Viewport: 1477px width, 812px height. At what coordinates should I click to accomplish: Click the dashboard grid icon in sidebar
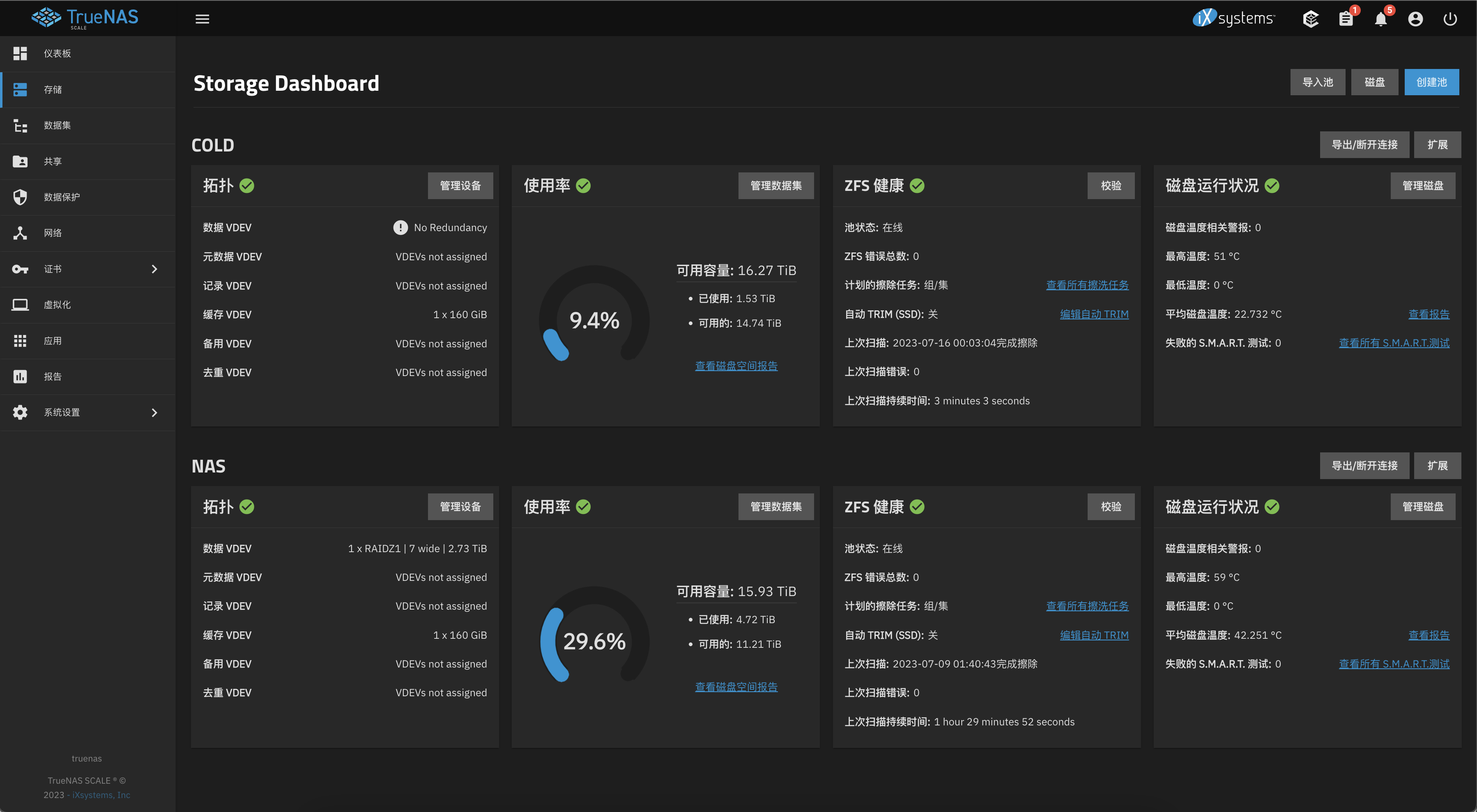20,53
